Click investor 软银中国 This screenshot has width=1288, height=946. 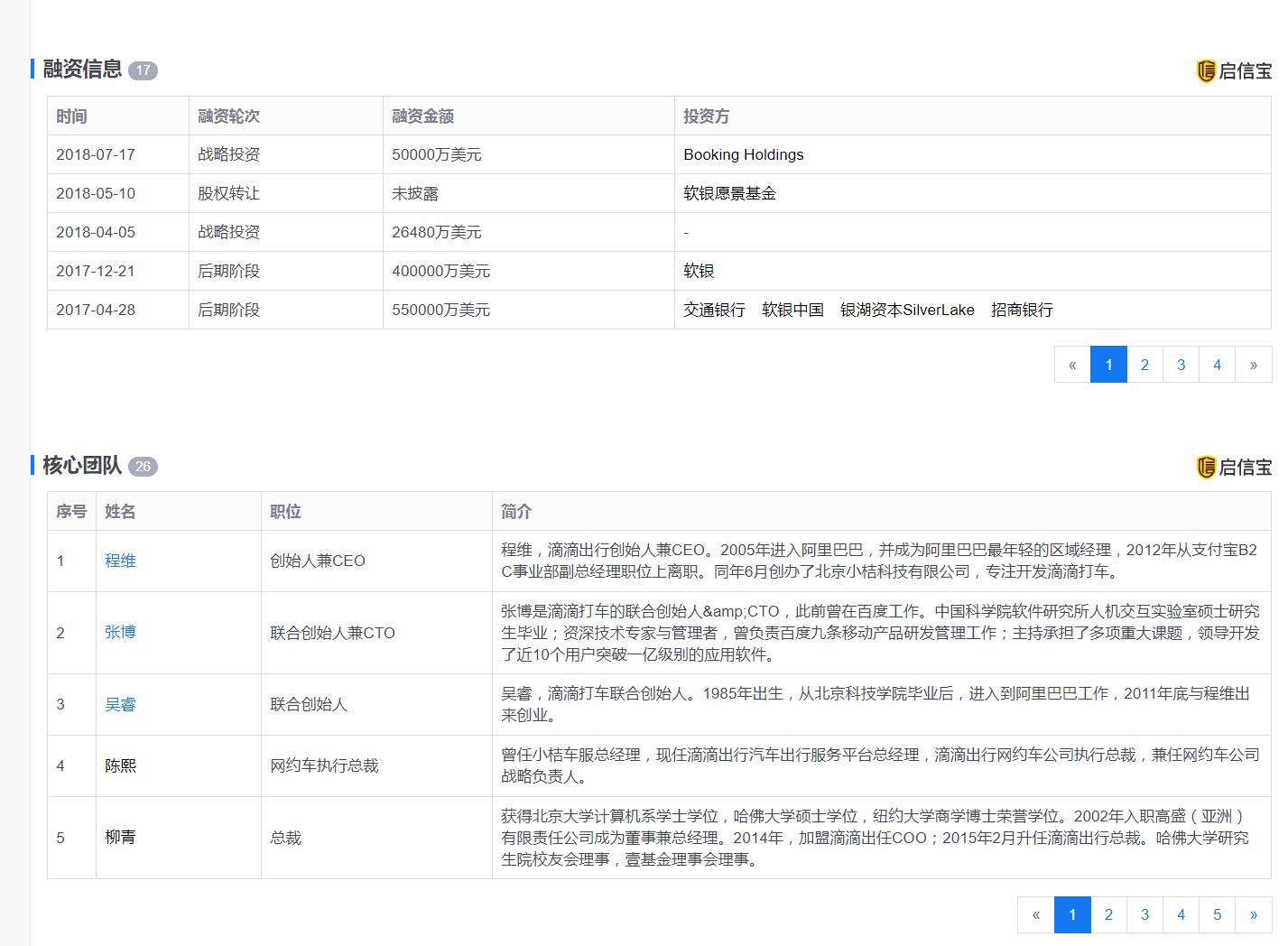tap(792, 310)
